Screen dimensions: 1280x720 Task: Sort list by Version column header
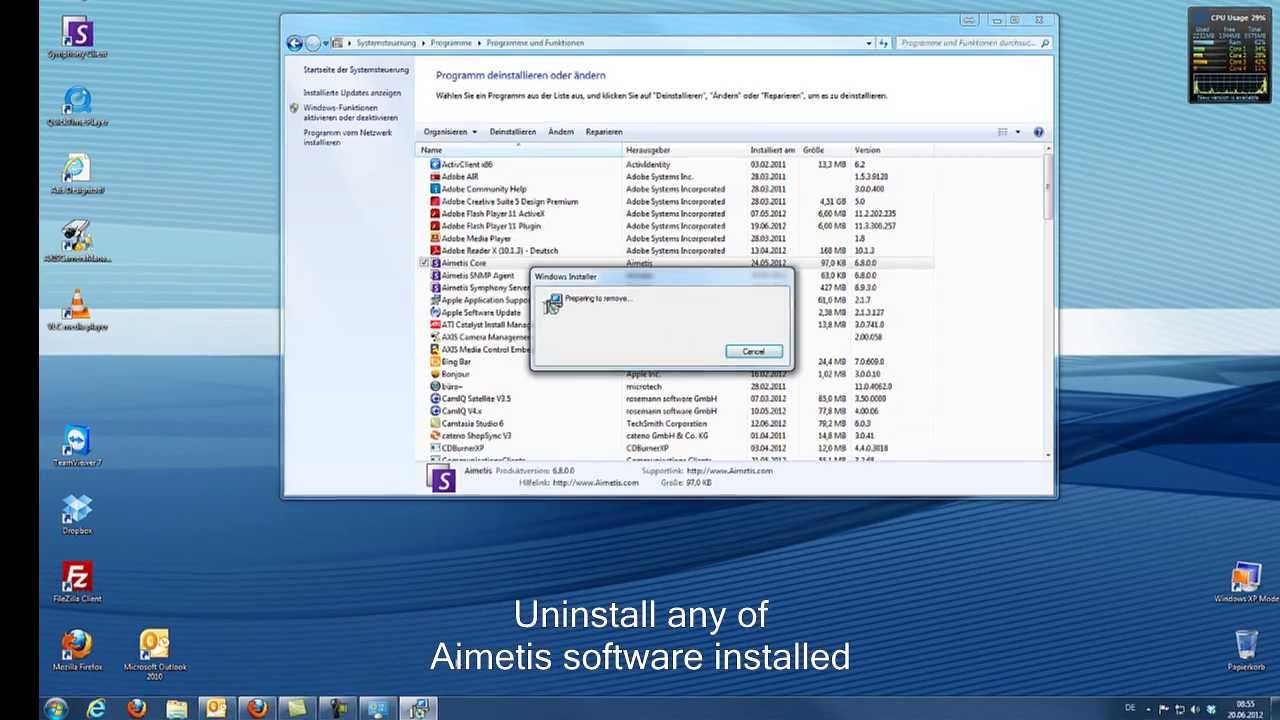pos(892,150)
